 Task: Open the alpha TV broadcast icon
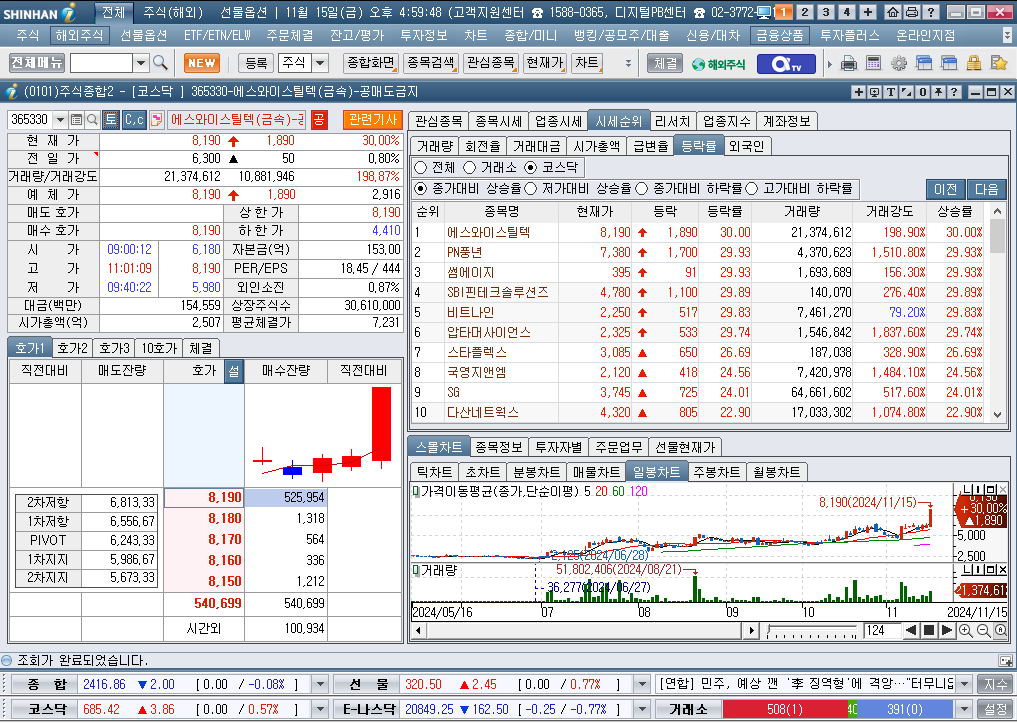[x=785, y=64]
